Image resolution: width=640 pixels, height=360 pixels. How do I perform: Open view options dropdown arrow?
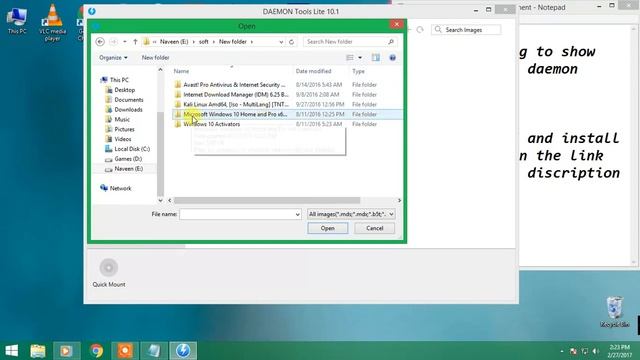pyautogui.click(x=360, y=58)
